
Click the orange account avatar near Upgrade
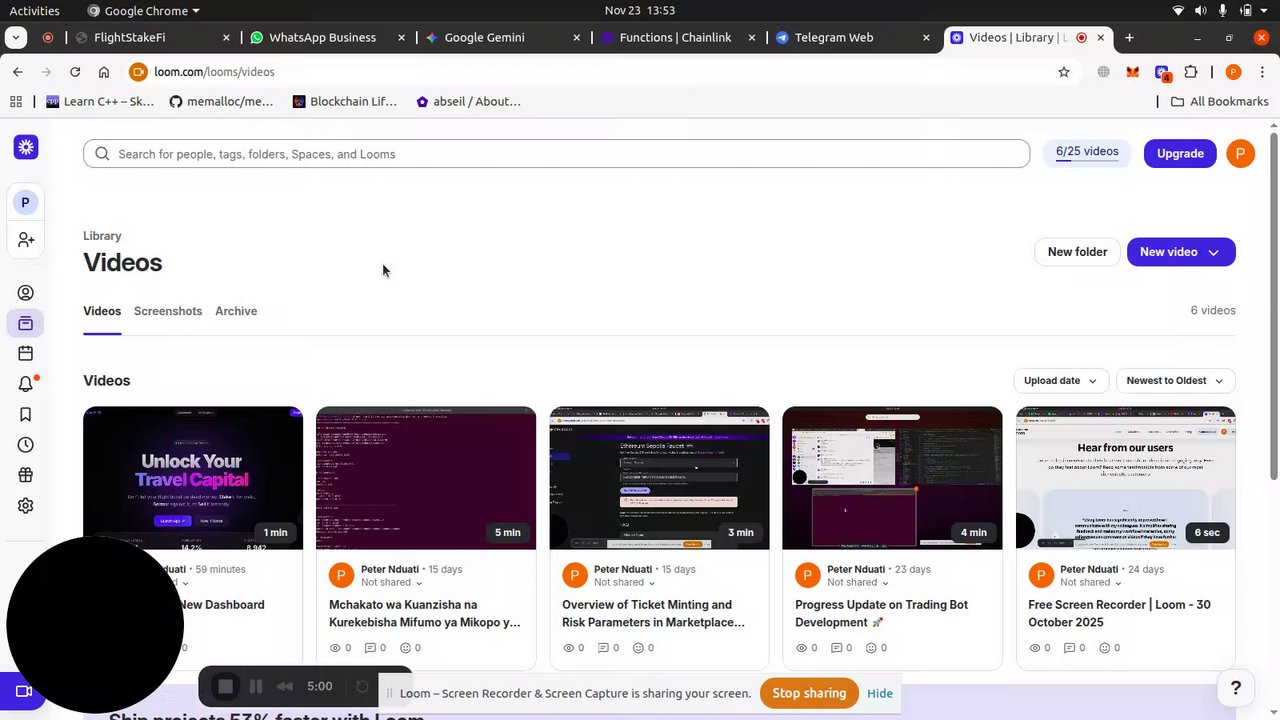[x=1240, y=153]
